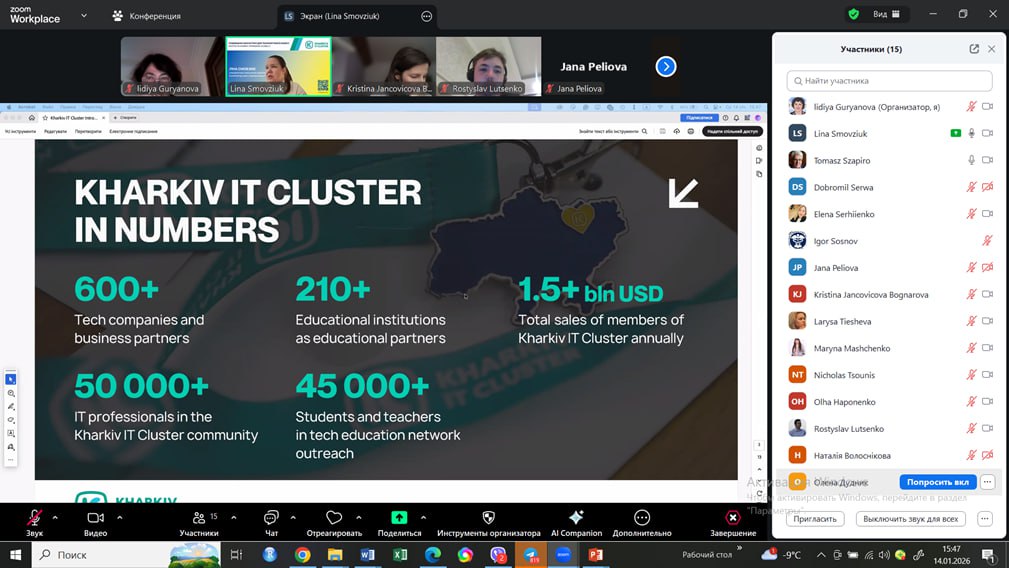Viewport: 1009px width, 568px height.
Task: Expand the video options arrow
Action: pyautogui.click(x=120, y=517)
